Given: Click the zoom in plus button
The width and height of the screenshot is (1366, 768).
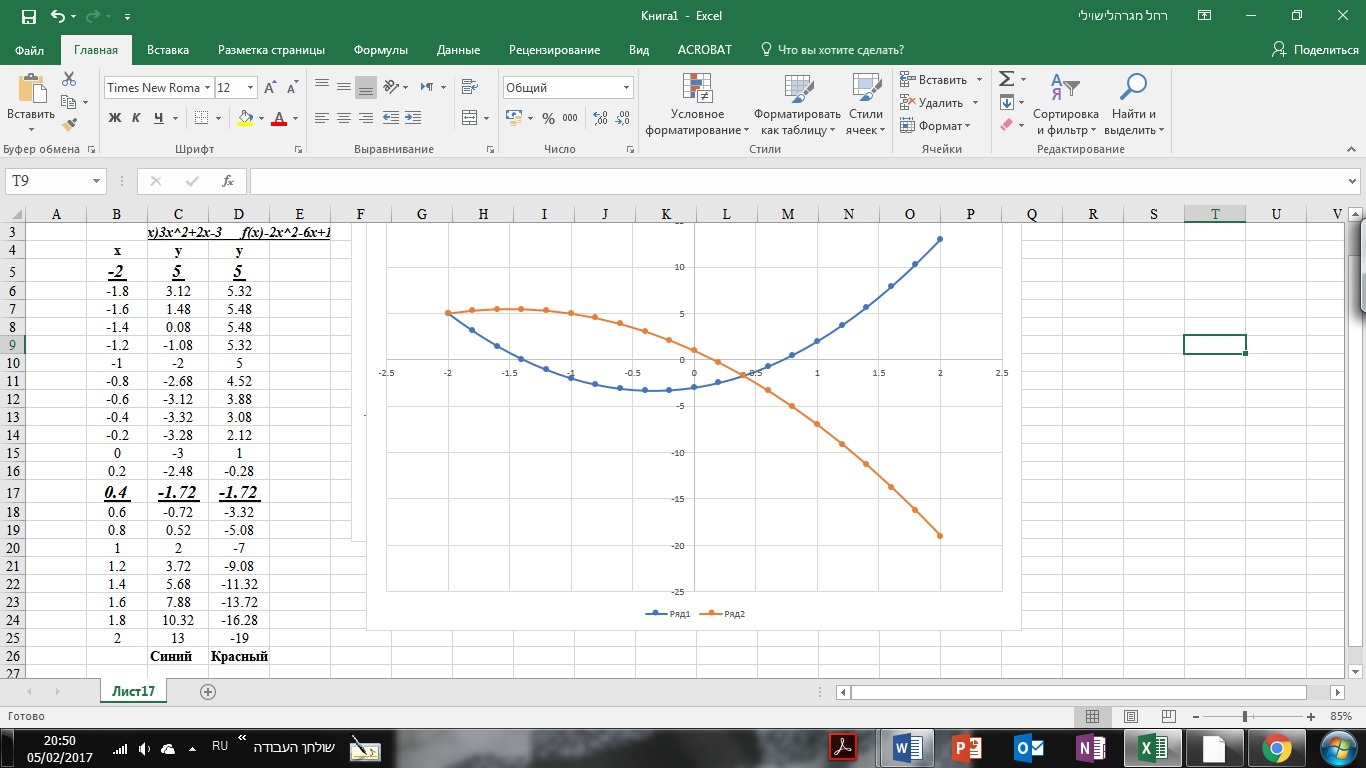Looking at the screenshot, I should point(1311,717).
